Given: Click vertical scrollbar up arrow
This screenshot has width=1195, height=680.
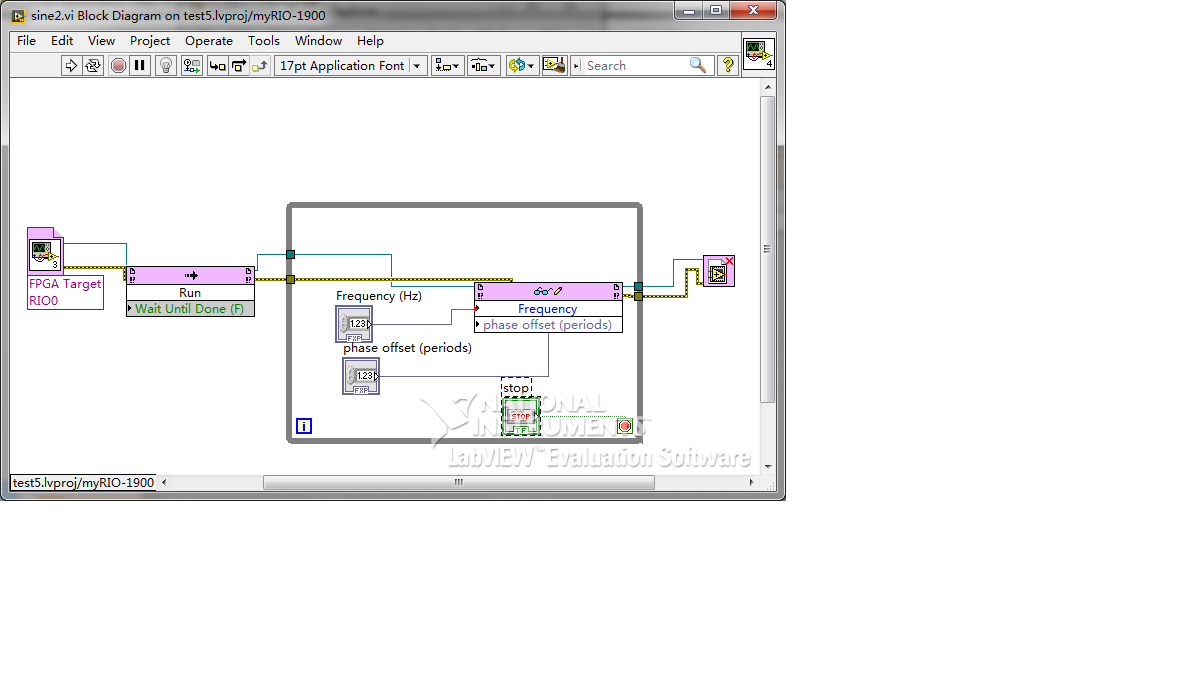Looking at the screenshot, I should (767, 87).
